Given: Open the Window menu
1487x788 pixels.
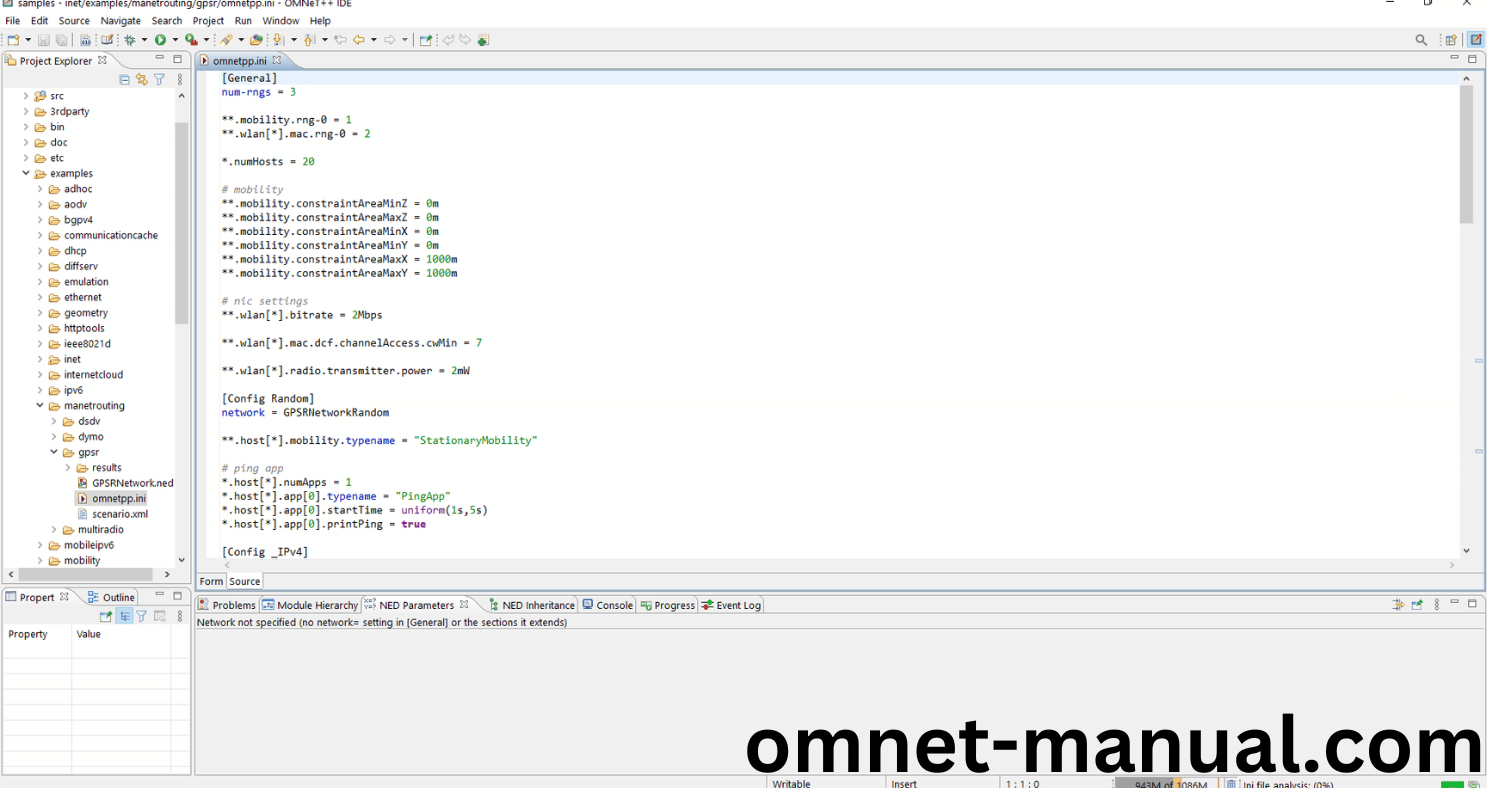Looking at the screenshot, I should 280,20.
